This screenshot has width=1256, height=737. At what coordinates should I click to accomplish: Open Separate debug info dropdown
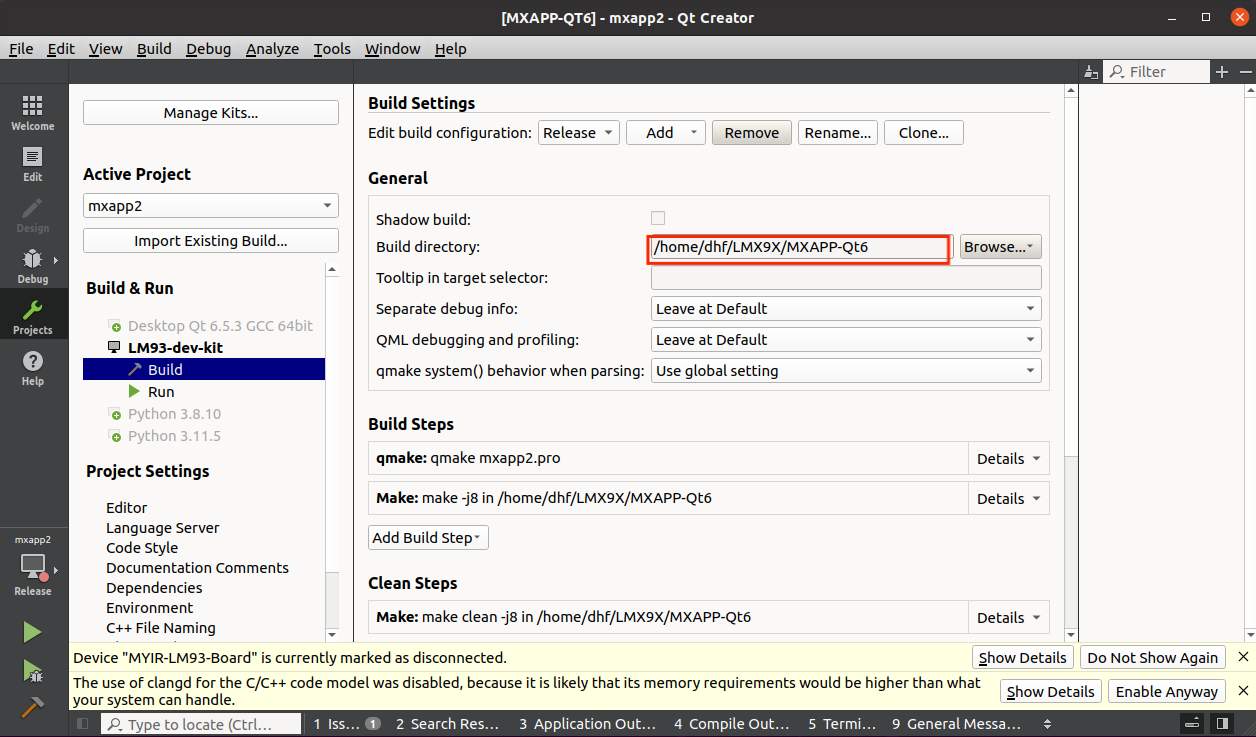point(845,309)
